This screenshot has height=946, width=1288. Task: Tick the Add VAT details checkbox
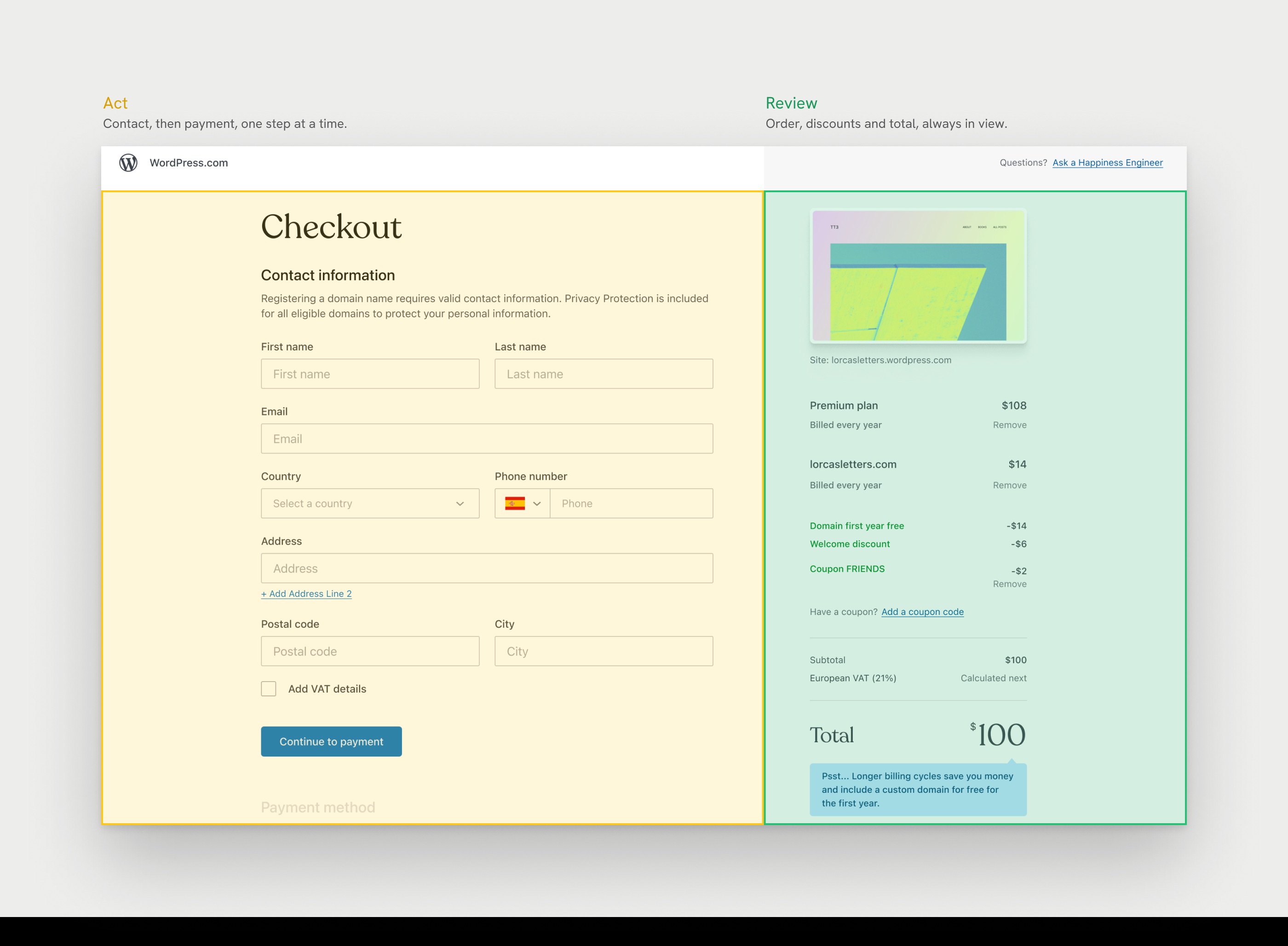tap(269, 689)
